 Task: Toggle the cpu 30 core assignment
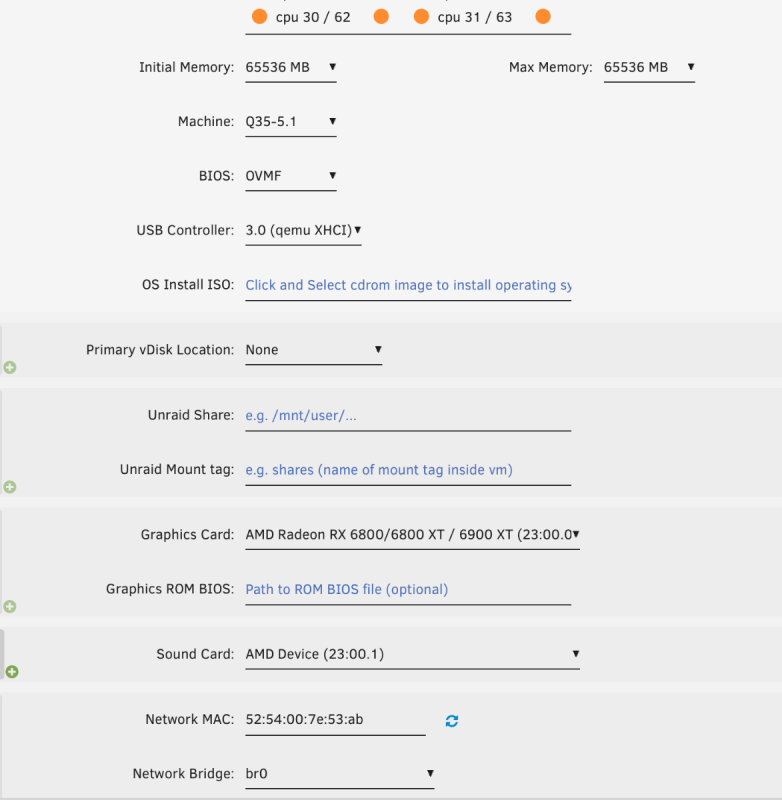260,17
